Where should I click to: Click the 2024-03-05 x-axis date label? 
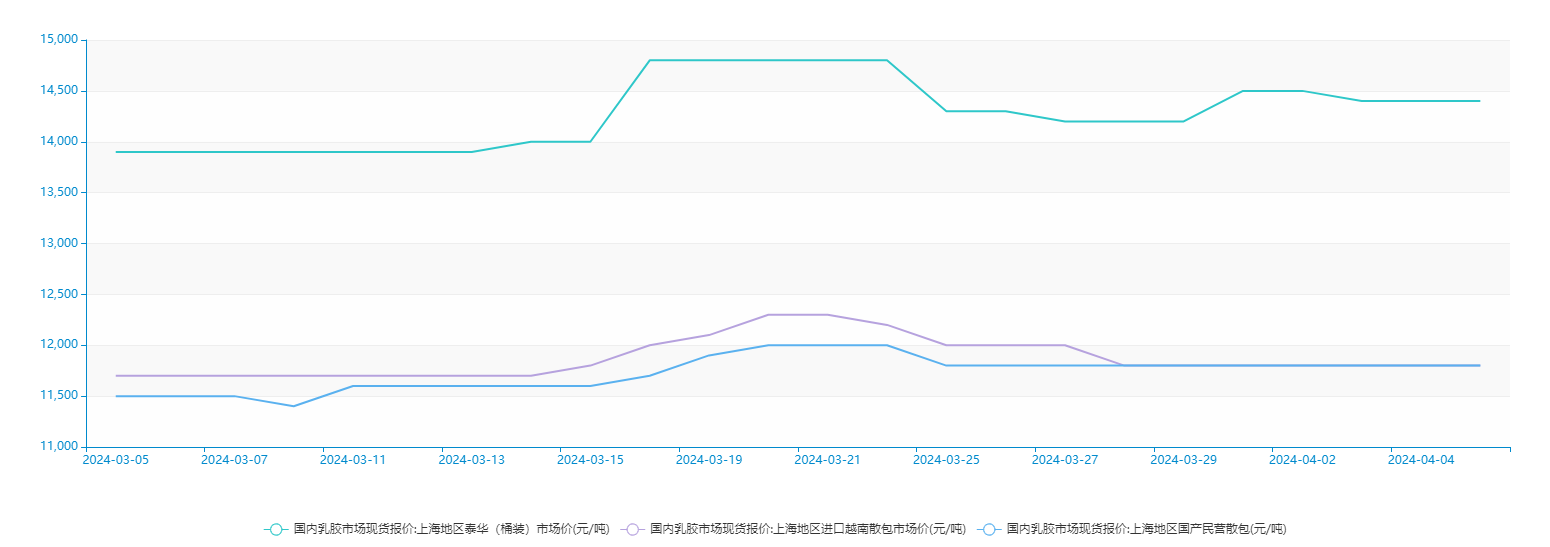[115, 460]
